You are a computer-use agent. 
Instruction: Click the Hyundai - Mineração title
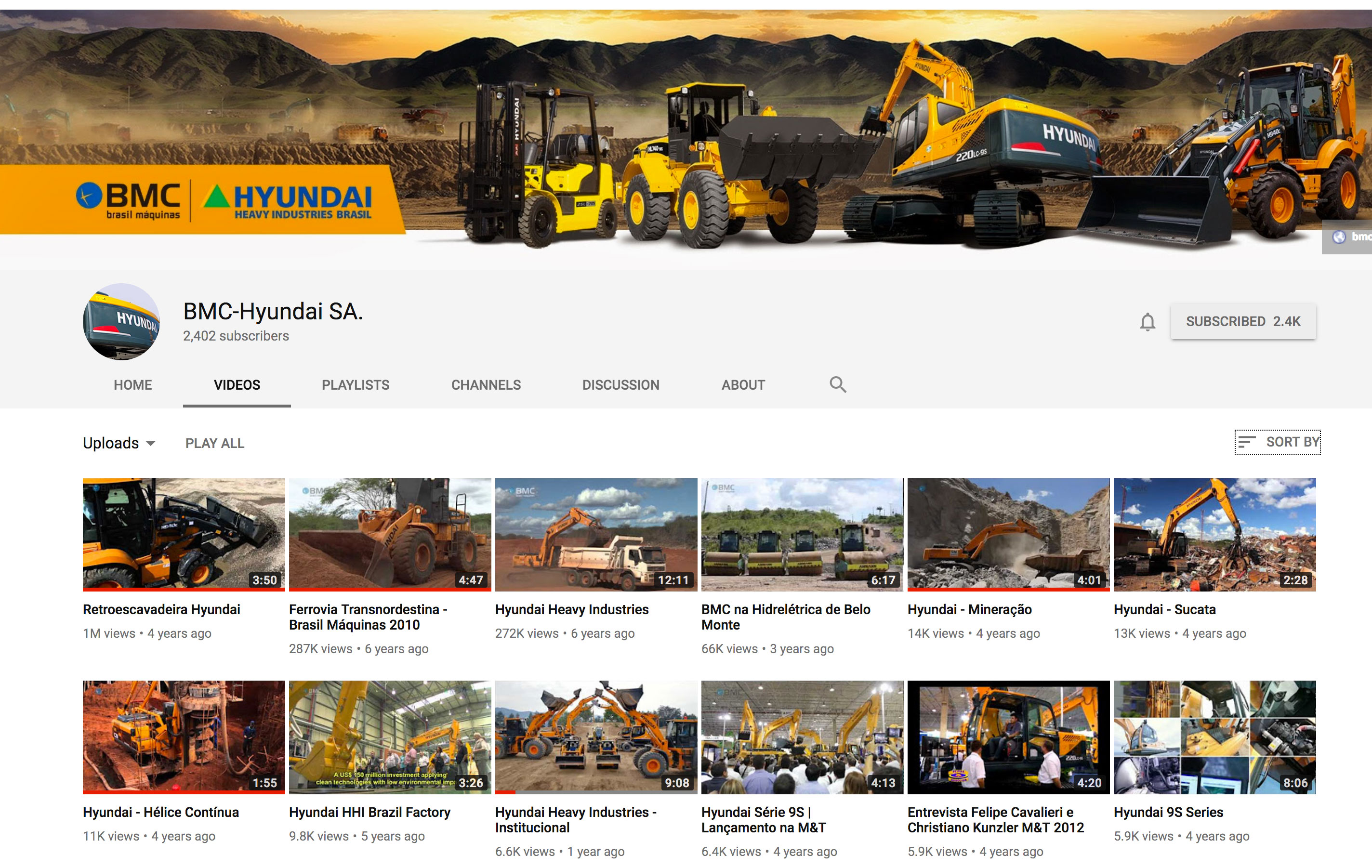[969, 609]
